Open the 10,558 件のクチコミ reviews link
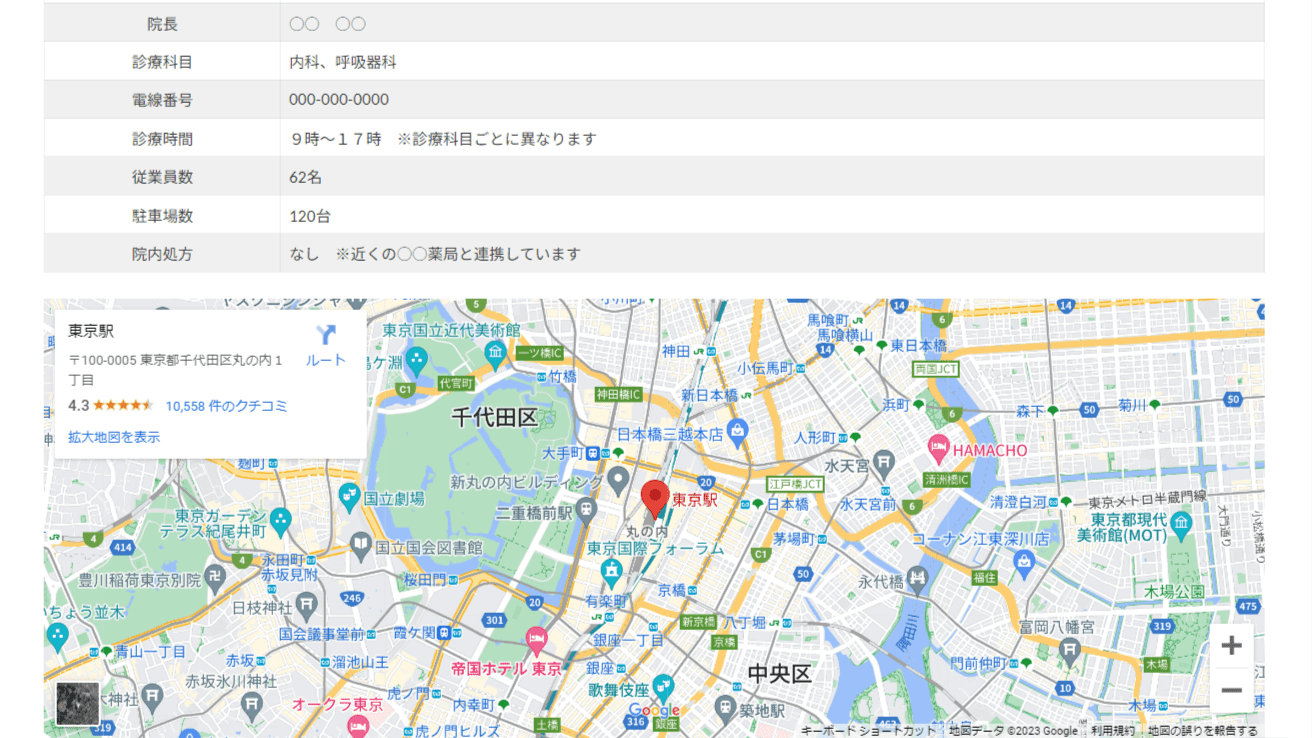The width and height of the screenshot is (1312, 738). point(226,406)
